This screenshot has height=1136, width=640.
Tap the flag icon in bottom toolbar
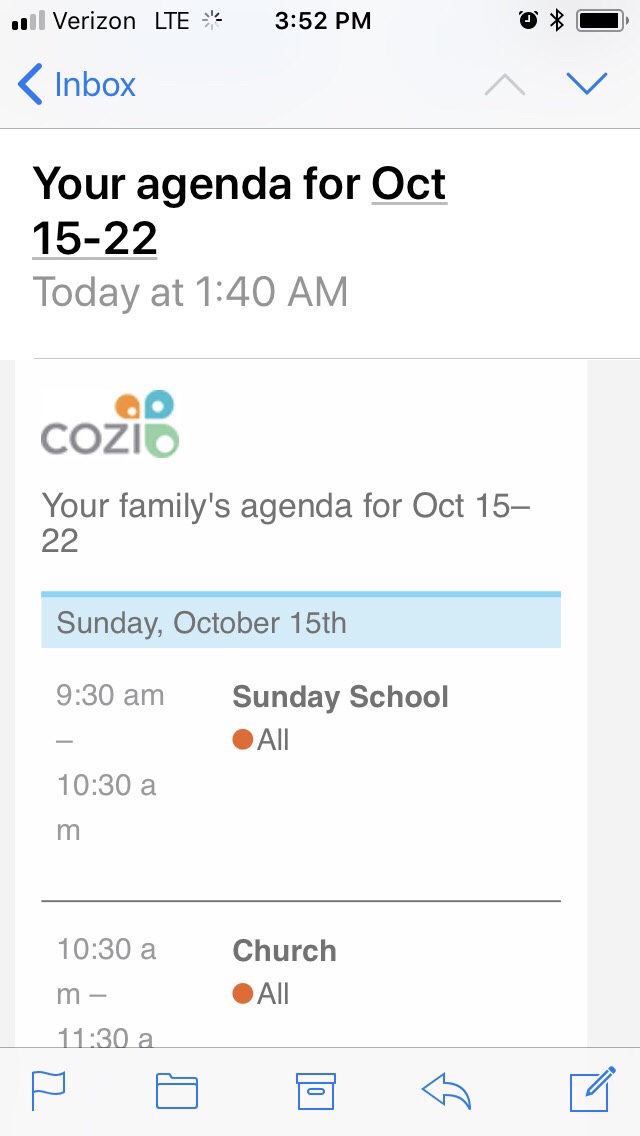tap(48, 1091)
